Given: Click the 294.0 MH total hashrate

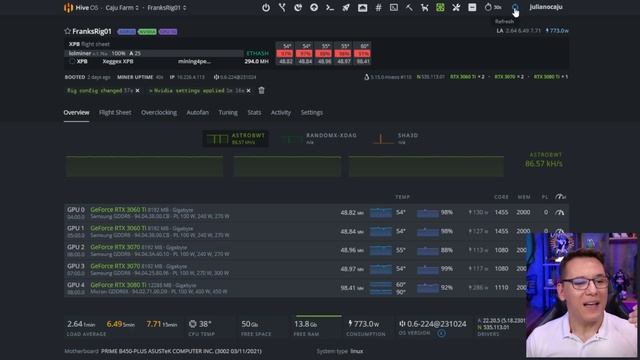Looking at the screenshot, I should pos(256,61).
